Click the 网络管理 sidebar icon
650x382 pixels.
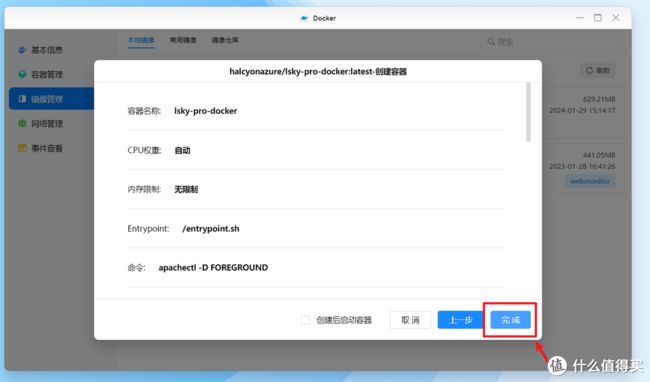[22, 123]
